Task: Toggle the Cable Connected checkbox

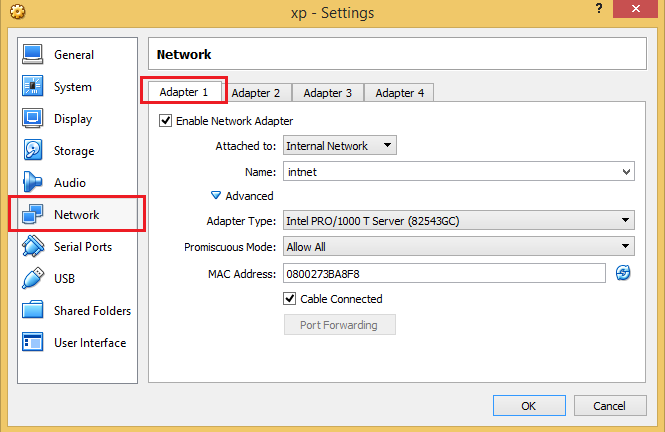Action: point(290,298)
